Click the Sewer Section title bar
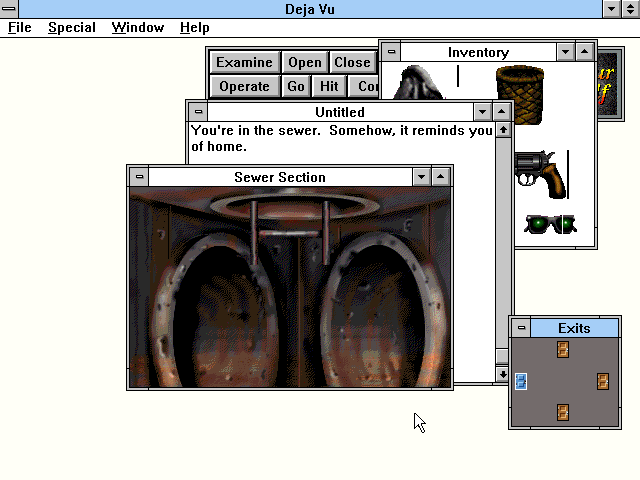640x480 pixels. tap(280, 177)
